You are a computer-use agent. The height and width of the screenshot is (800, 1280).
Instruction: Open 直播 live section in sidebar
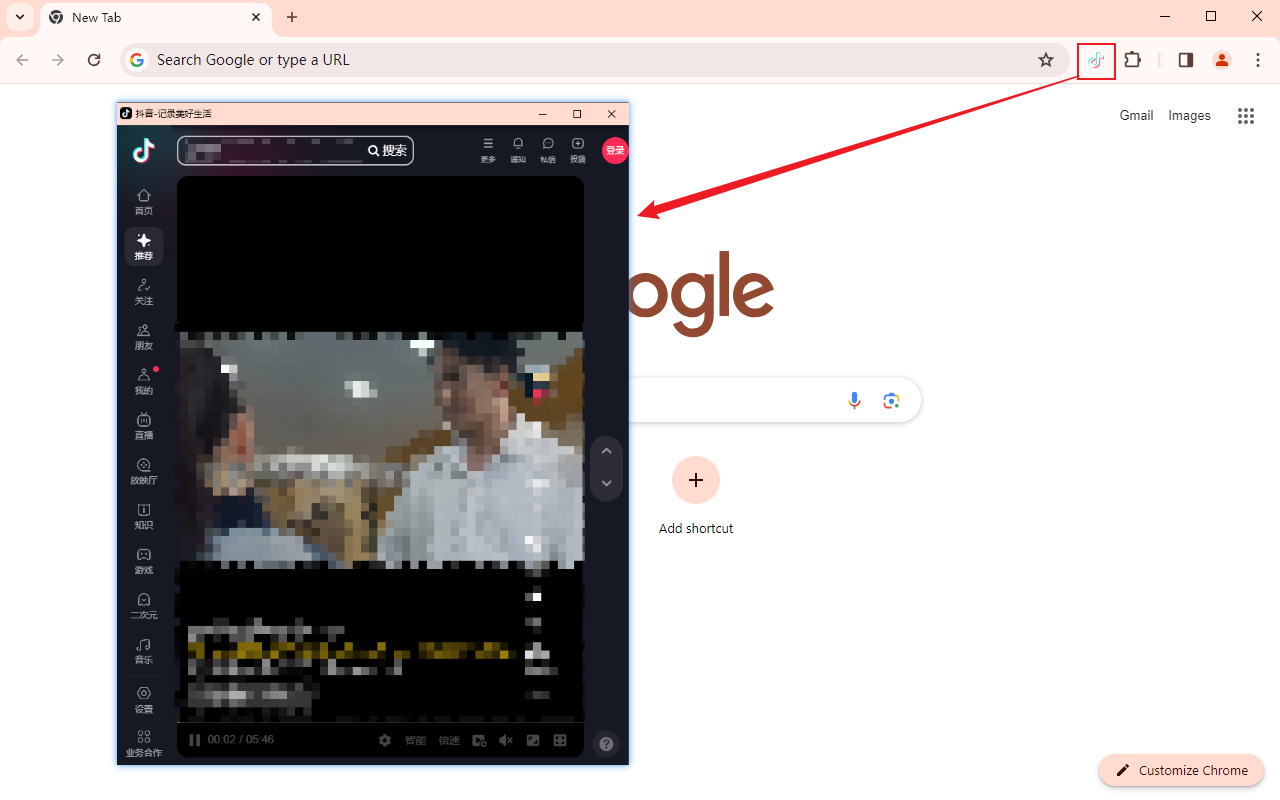pos(144,426)
